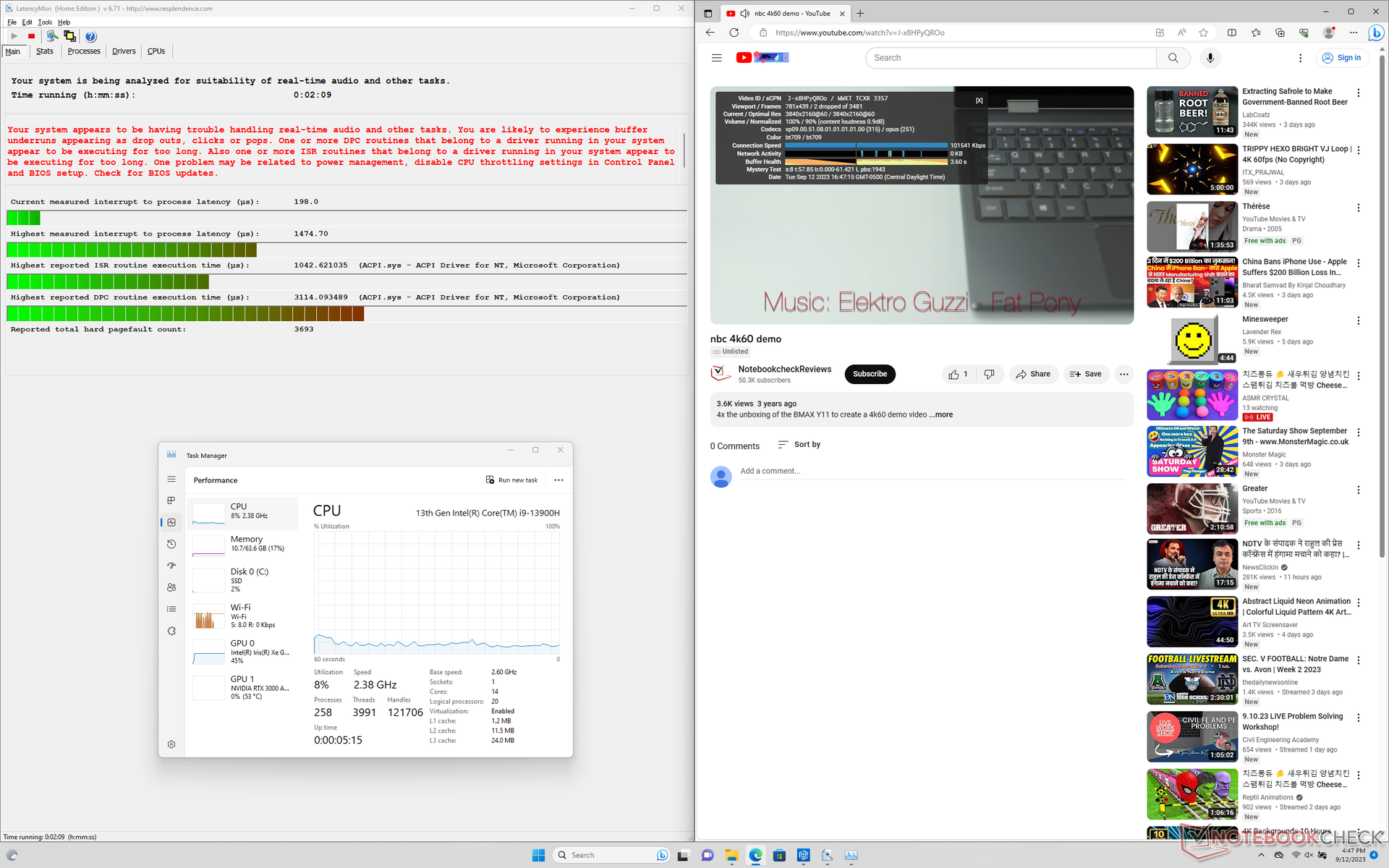Click the Subscribe button
The width and height of the screenshot is (1389, 868).
coord(870,374)
